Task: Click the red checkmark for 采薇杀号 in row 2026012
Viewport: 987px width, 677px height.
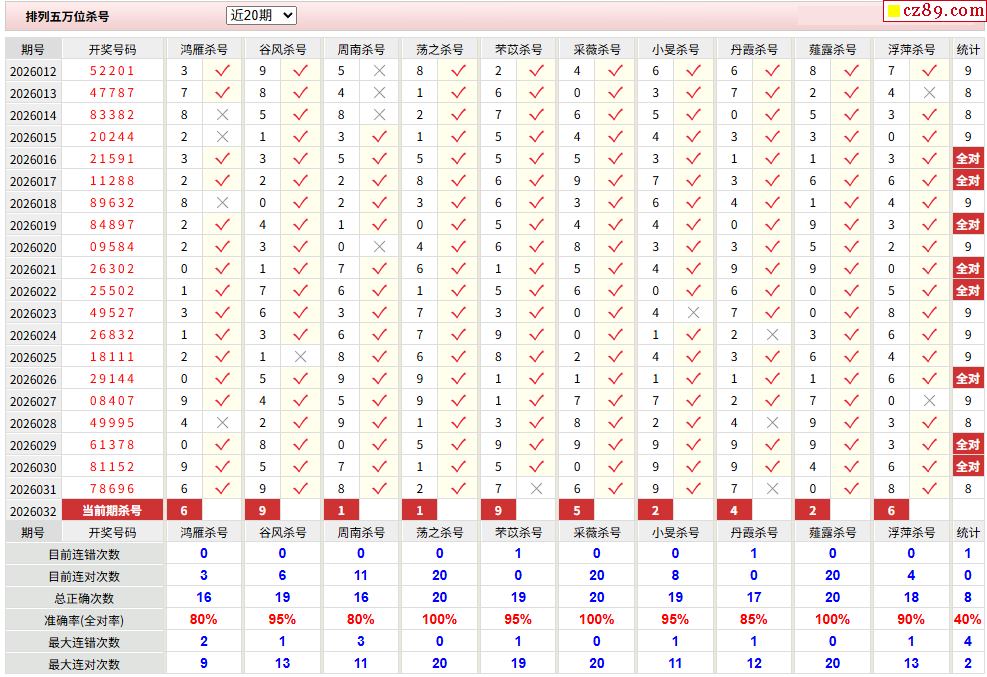Action: (615, 71)
